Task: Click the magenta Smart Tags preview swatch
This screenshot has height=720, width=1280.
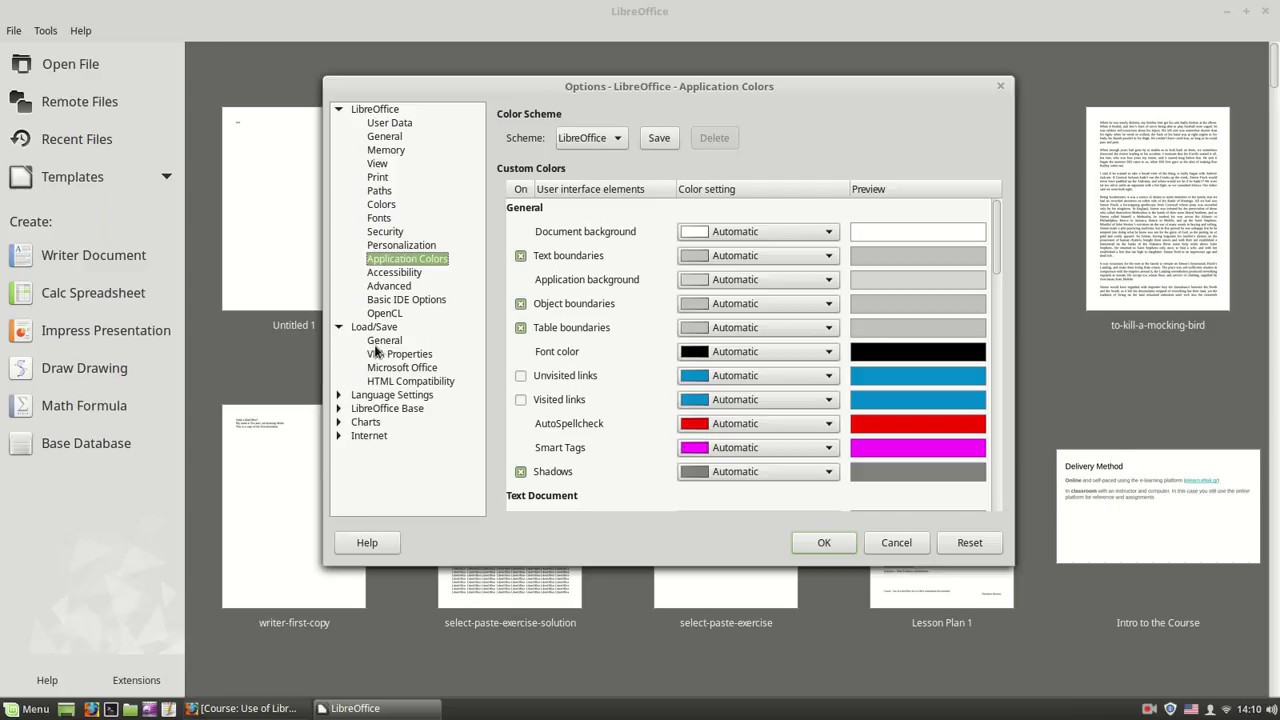Action: [x=917, y=448]
